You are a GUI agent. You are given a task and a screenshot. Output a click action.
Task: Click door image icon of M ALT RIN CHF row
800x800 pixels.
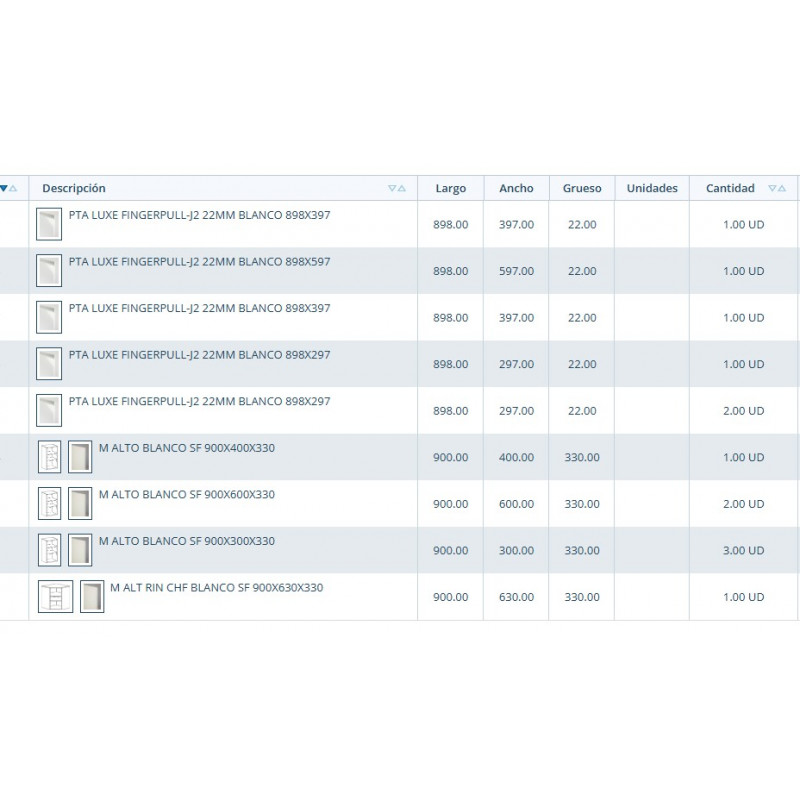click(92, 597)
